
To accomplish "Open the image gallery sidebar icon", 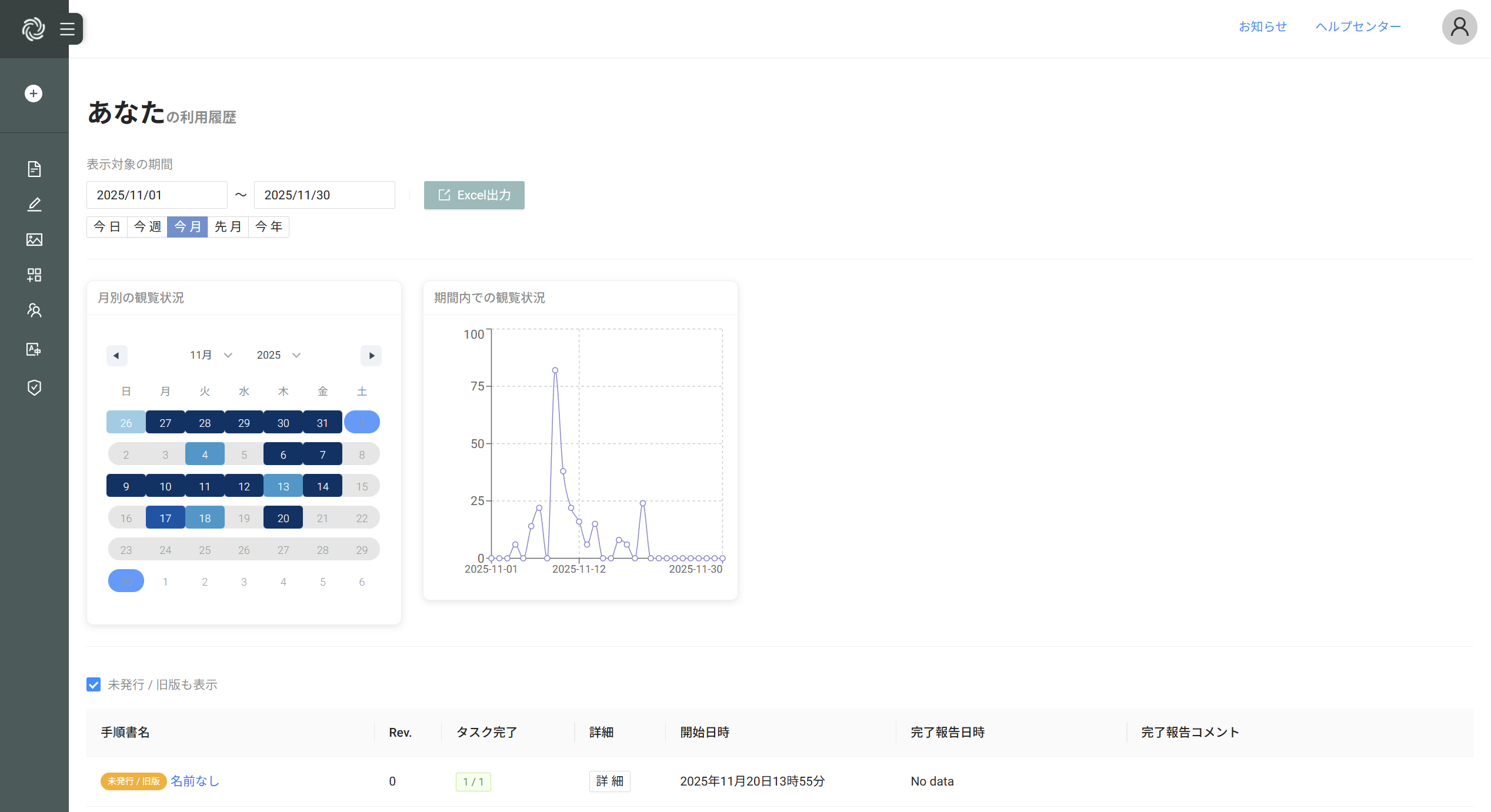I will tap(34, 240).
